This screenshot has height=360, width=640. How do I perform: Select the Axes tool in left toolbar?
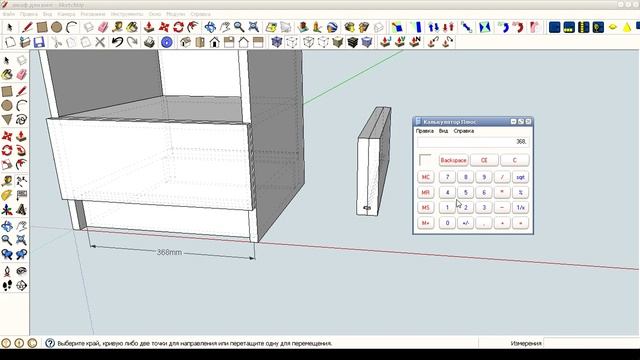pyautogui.click(x=7, y=210)
